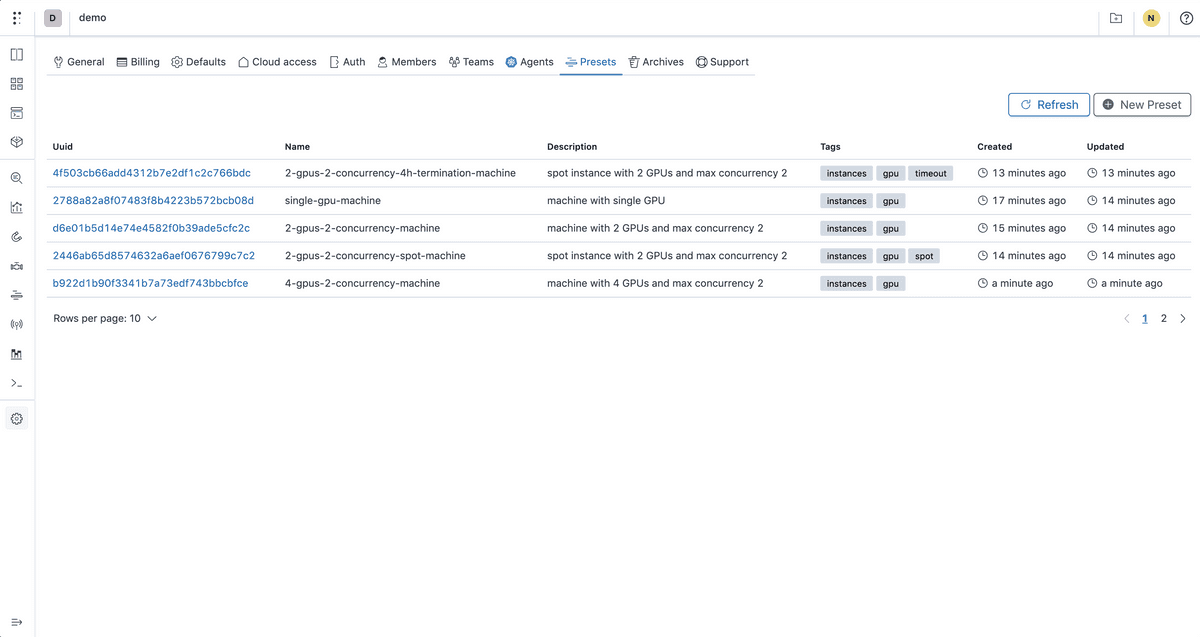The height and width of the screenshot is (637, 1200).
Task: Open preset uuid b922d1b90f3341b7a73edf743bbcbfce
Action: pos(150,283)
